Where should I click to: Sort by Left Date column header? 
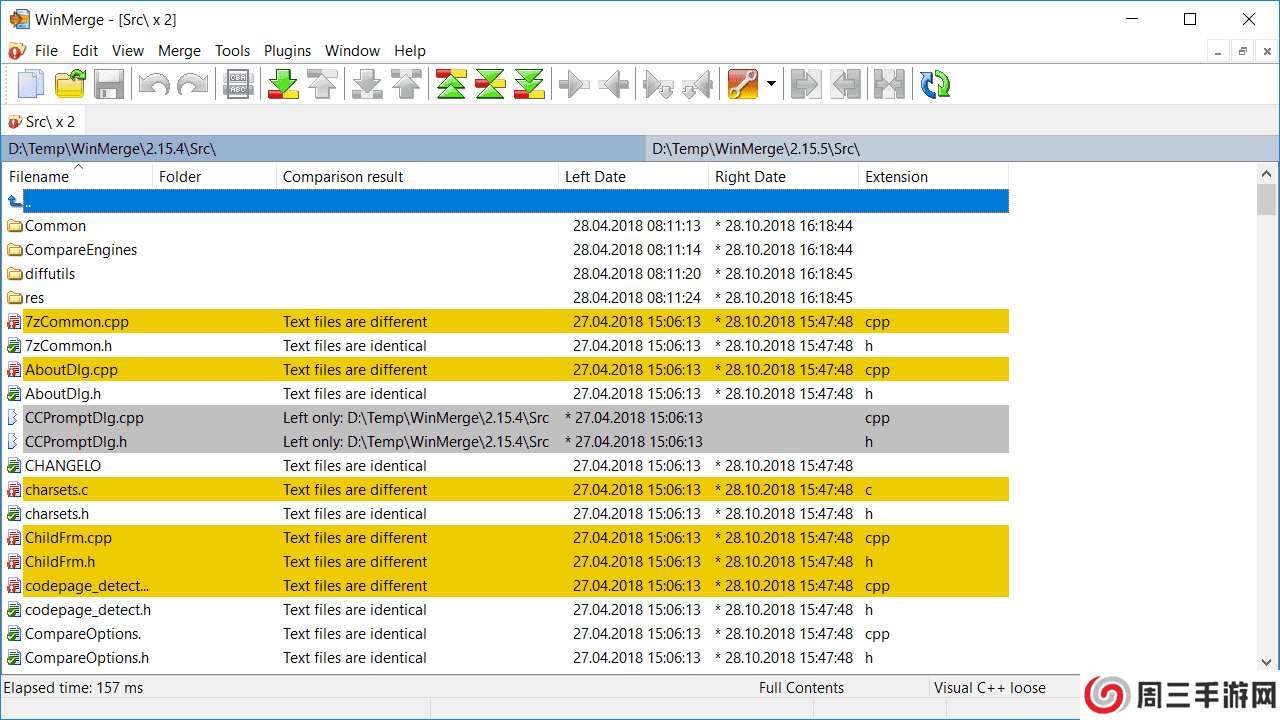coord(633,176)
